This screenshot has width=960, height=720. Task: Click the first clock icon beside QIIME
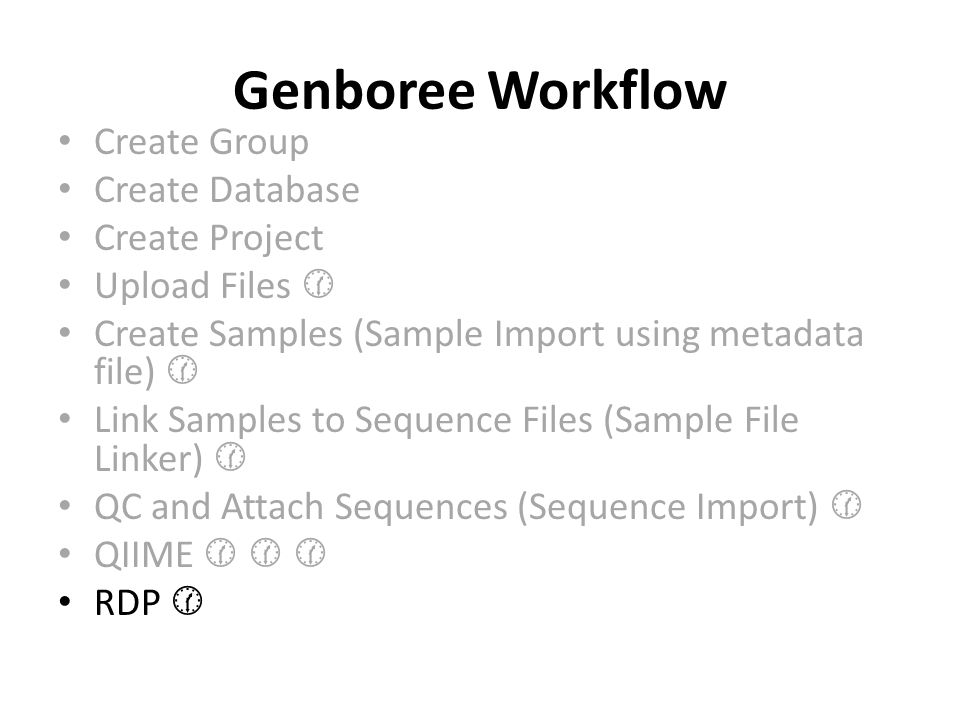tap(220, 553)
